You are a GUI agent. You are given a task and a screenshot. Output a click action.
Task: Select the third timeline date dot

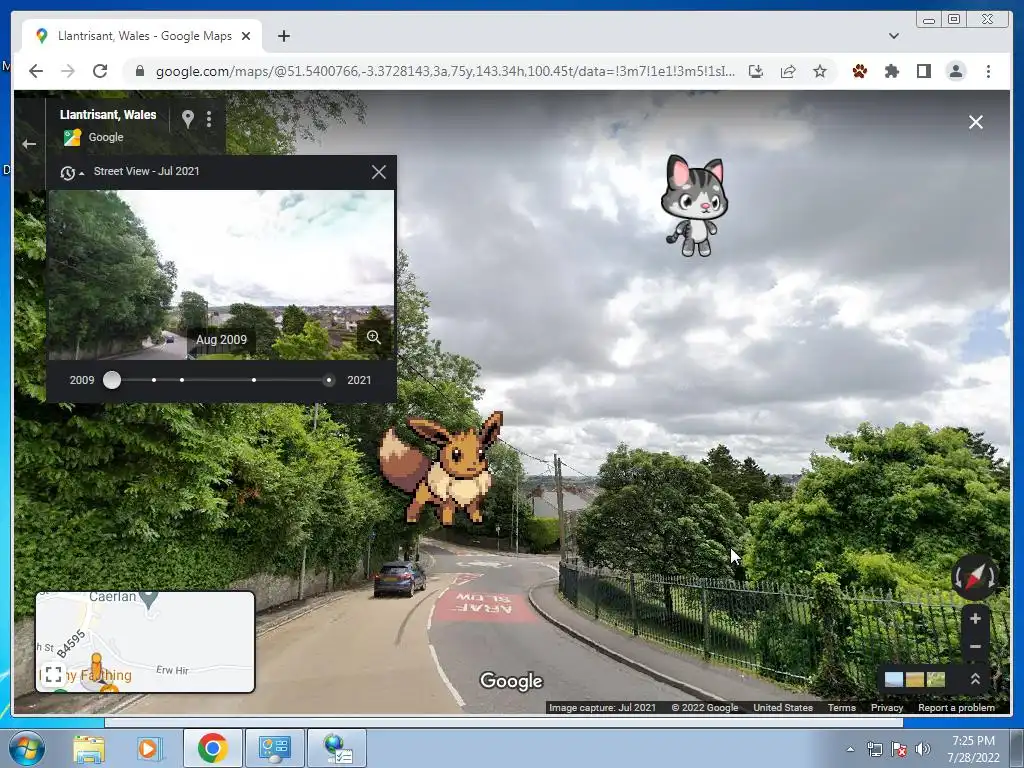(182, 380)
